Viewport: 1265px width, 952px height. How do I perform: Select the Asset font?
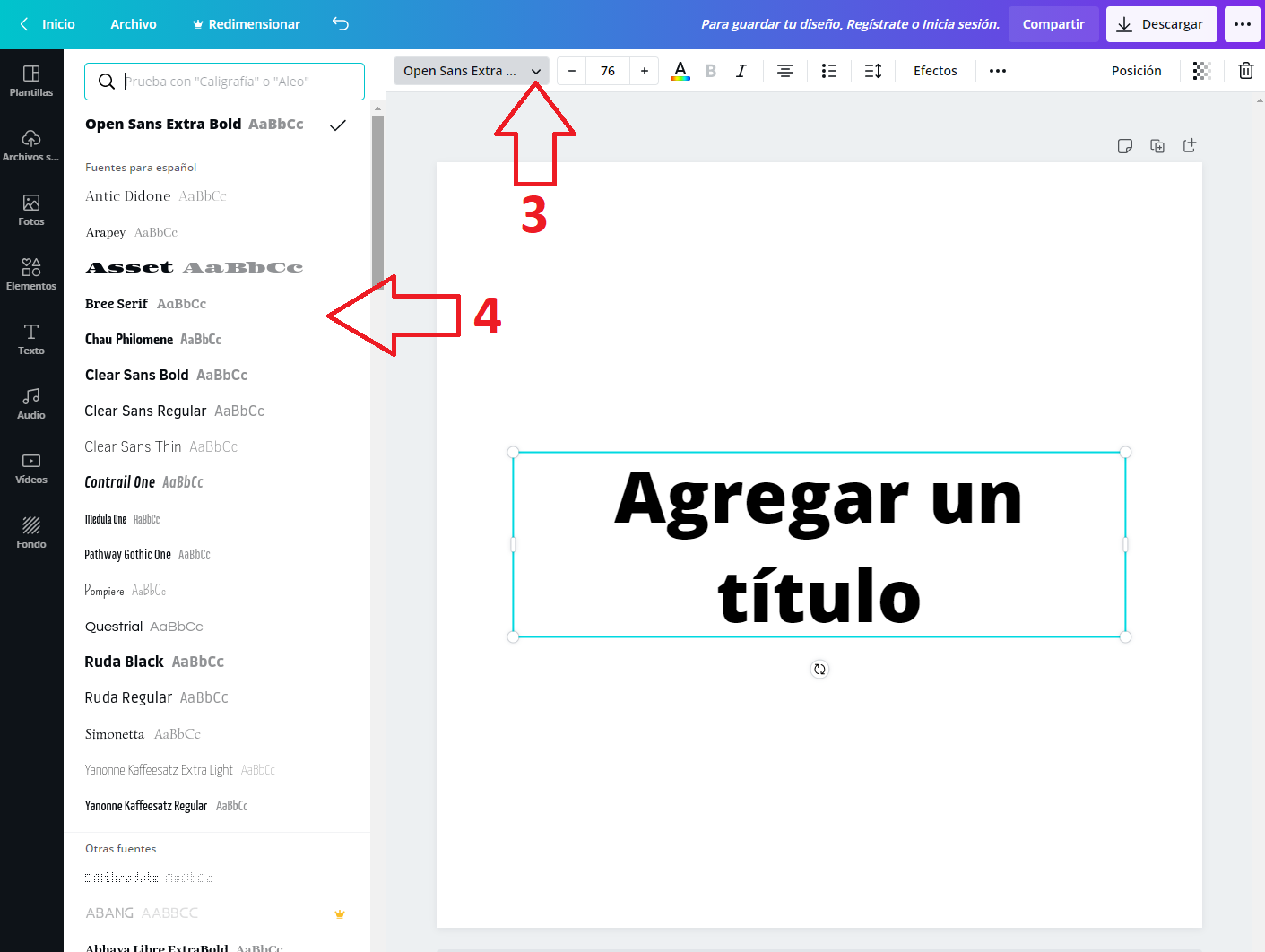(x=217, y=268)
